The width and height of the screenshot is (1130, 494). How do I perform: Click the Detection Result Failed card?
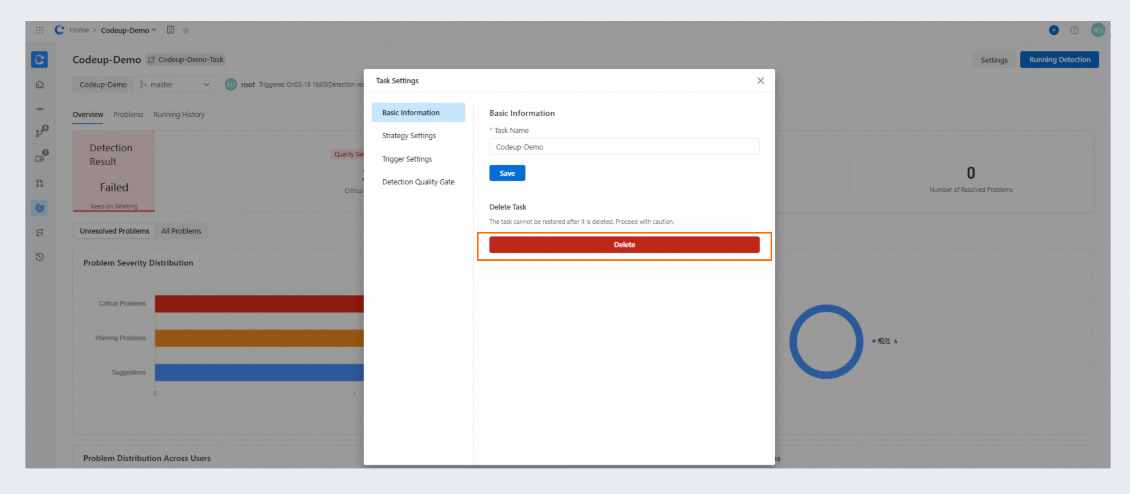114,171
